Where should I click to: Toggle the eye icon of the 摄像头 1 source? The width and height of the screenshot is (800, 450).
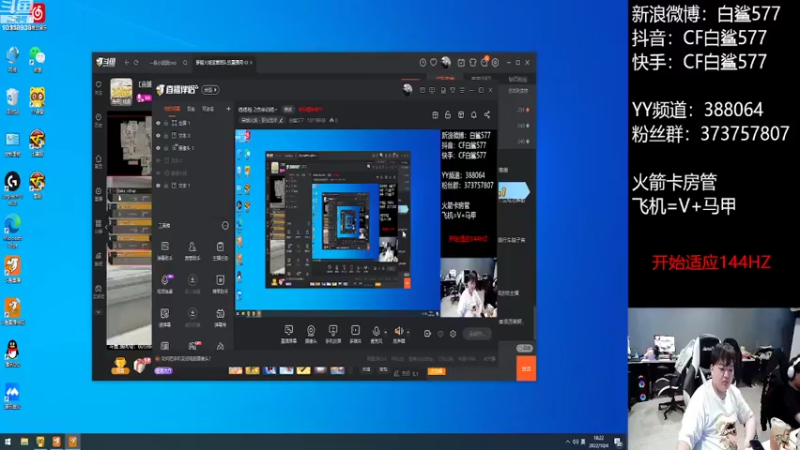pyautogui.click(x=158, y=148)
